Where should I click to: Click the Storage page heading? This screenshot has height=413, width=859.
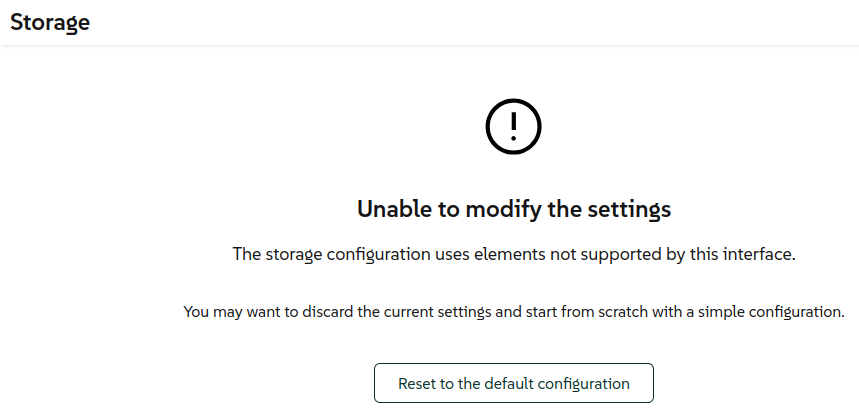50,22
